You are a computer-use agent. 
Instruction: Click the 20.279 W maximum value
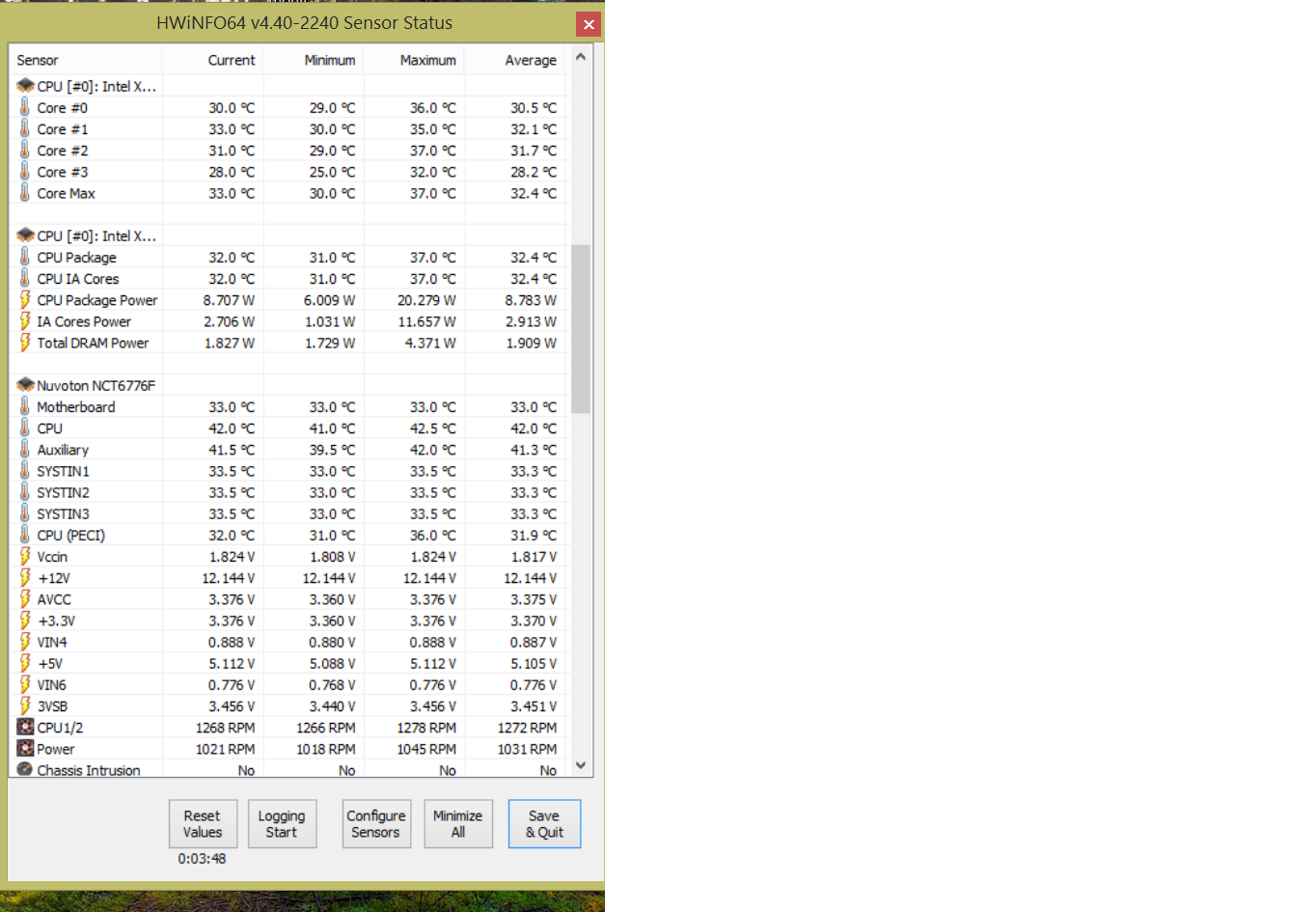coord(426,300)
